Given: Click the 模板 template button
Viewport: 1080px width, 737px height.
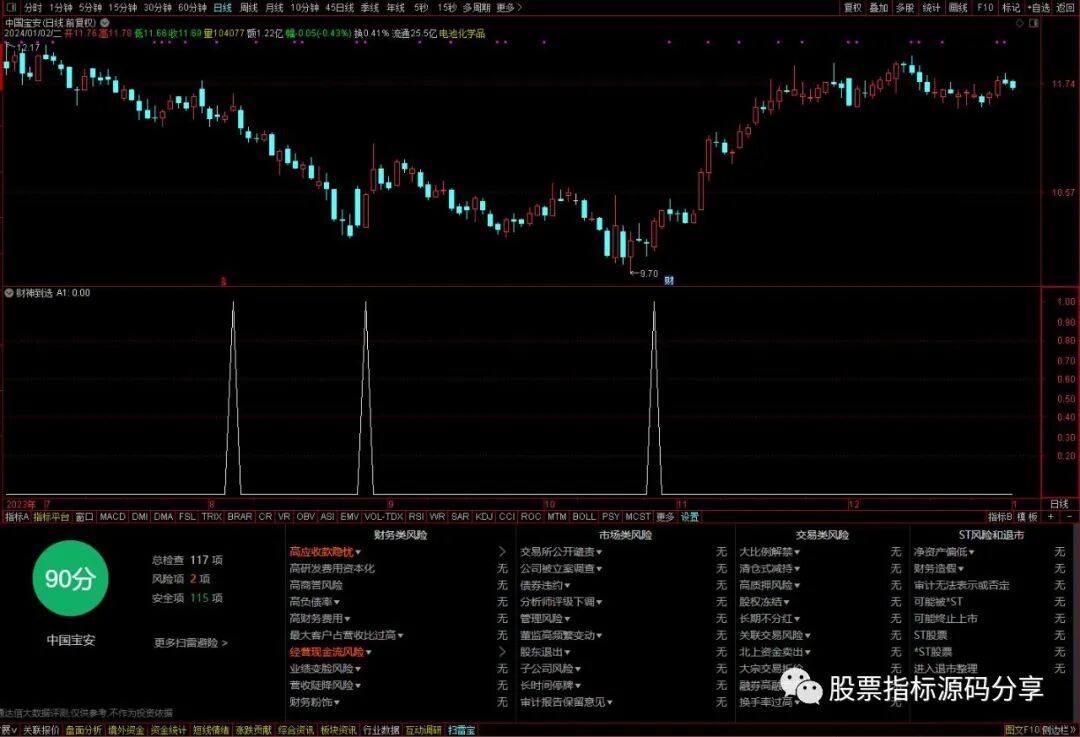Looking at the screenshot, I should click(x=1027, y=517).
